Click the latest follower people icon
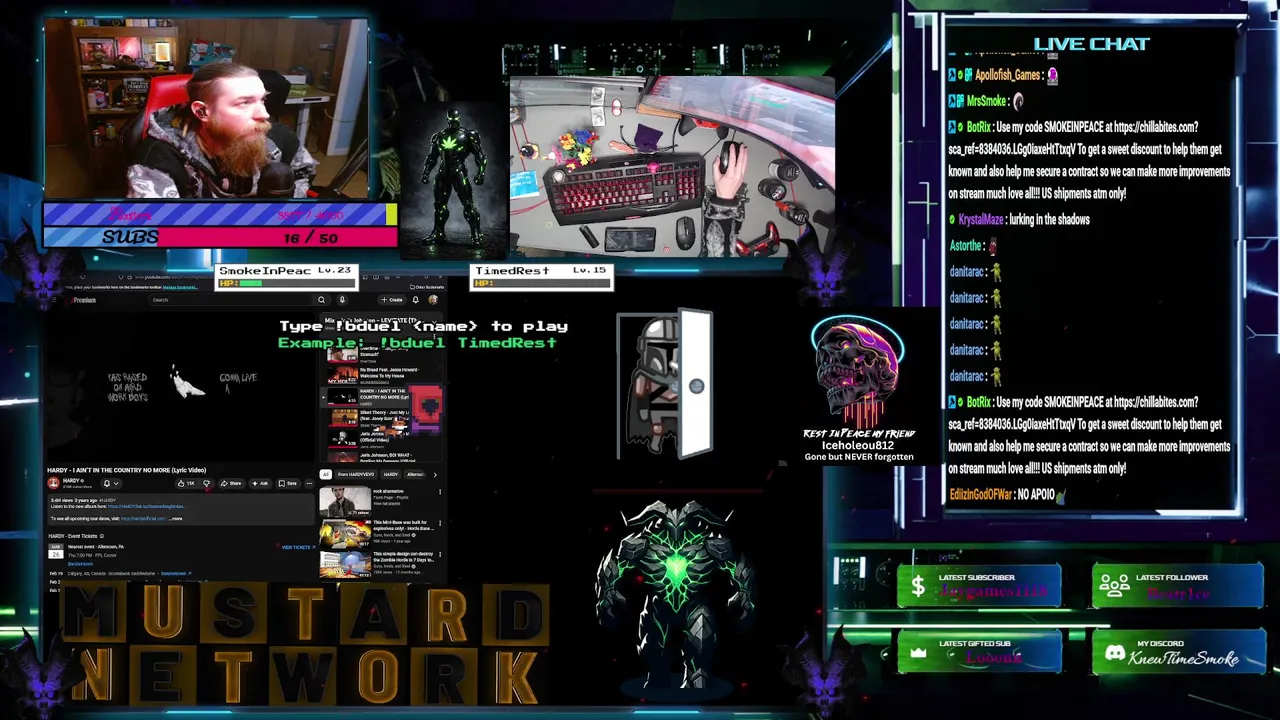This screenshot has width=1280, height=720. (1114, 587)
